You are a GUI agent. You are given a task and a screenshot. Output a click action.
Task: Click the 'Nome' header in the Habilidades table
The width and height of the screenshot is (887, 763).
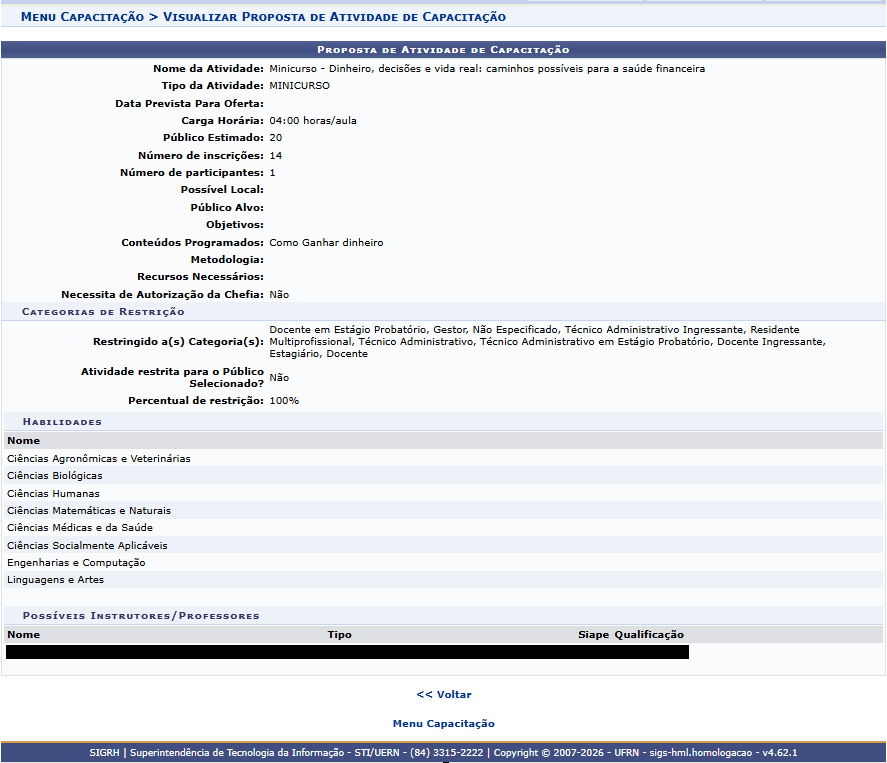[23, 441]
